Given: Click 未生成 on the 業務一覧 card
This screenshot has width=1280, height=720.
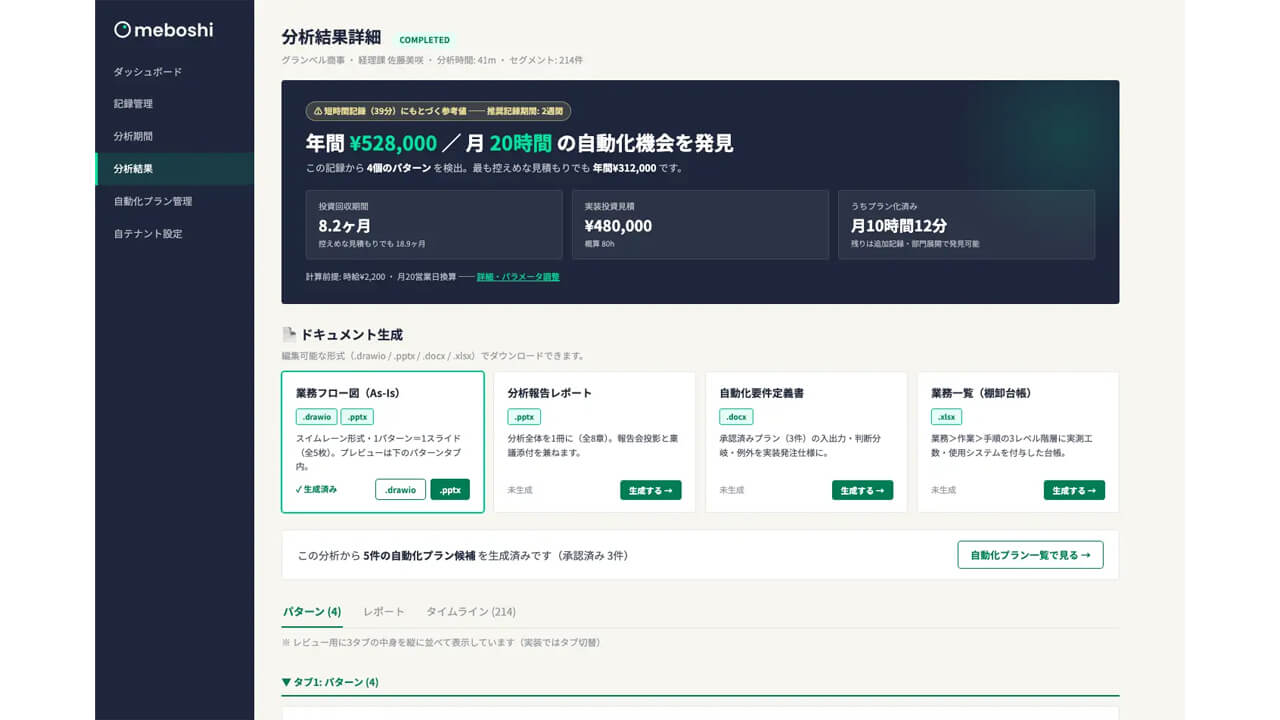Looking at the screenshot, I should [944, 490].
